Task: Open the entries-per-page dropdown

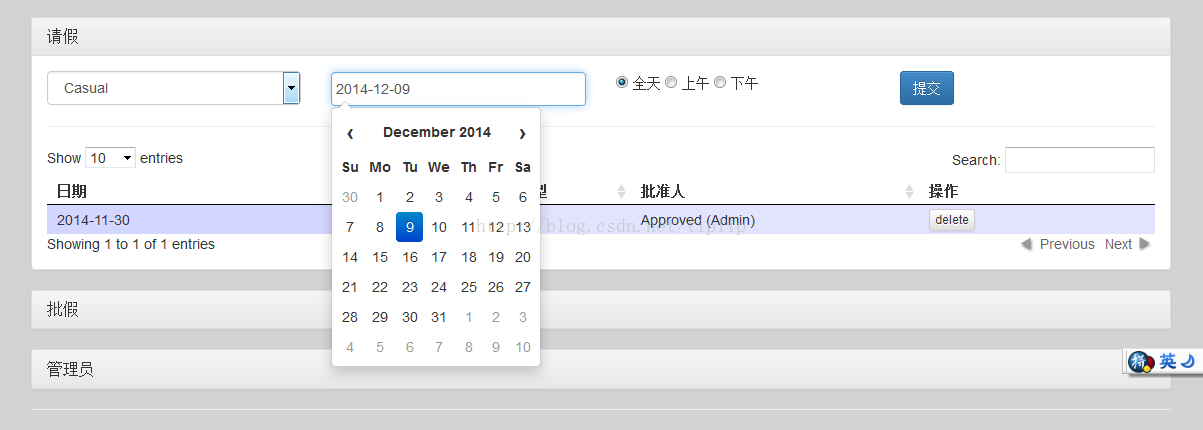Action: tap(111, 158)
